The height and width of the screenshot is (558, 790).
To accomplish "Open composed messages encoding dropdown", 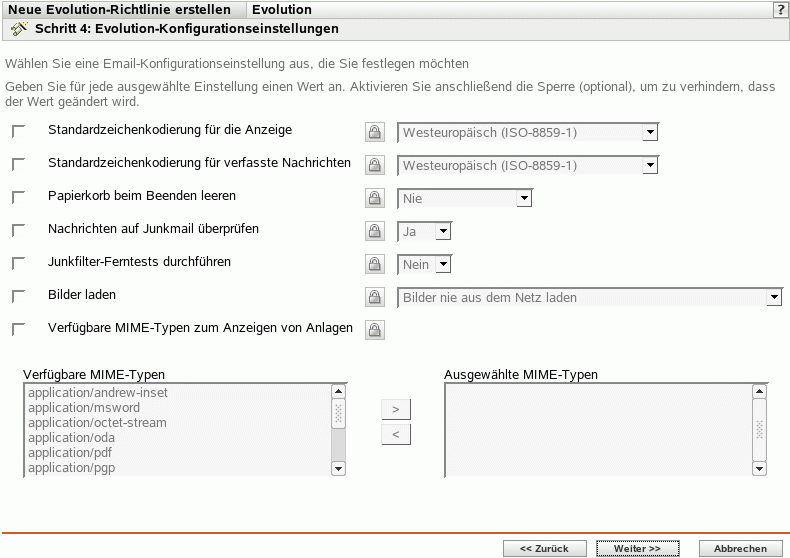I will tap(528, 165).
